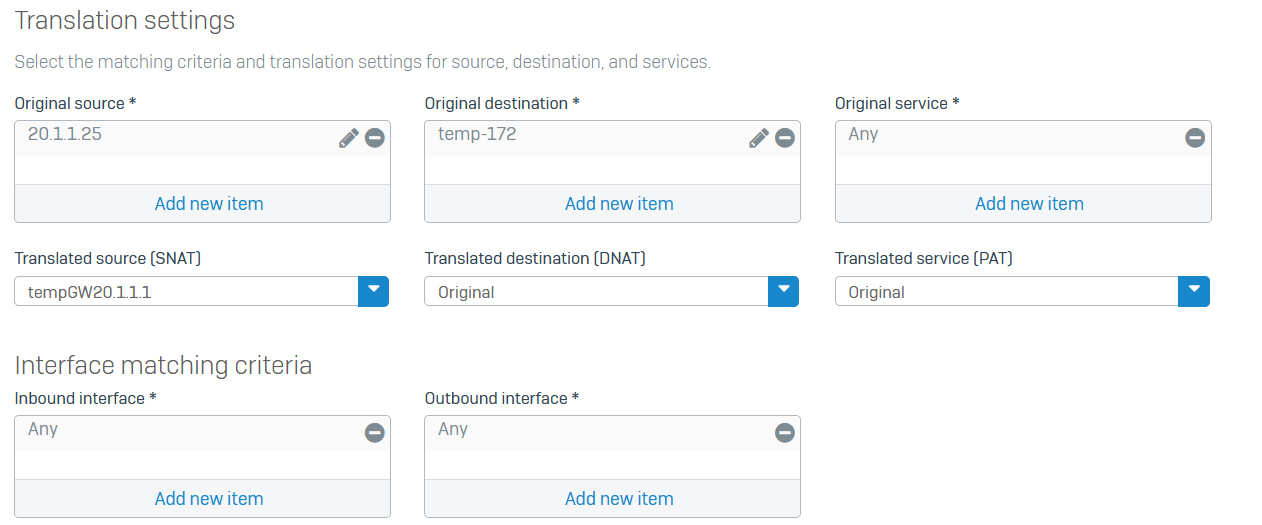This screenshot has height=525, width=1262.
Task: Add new item under Original destination
Action: pos(619,204)
